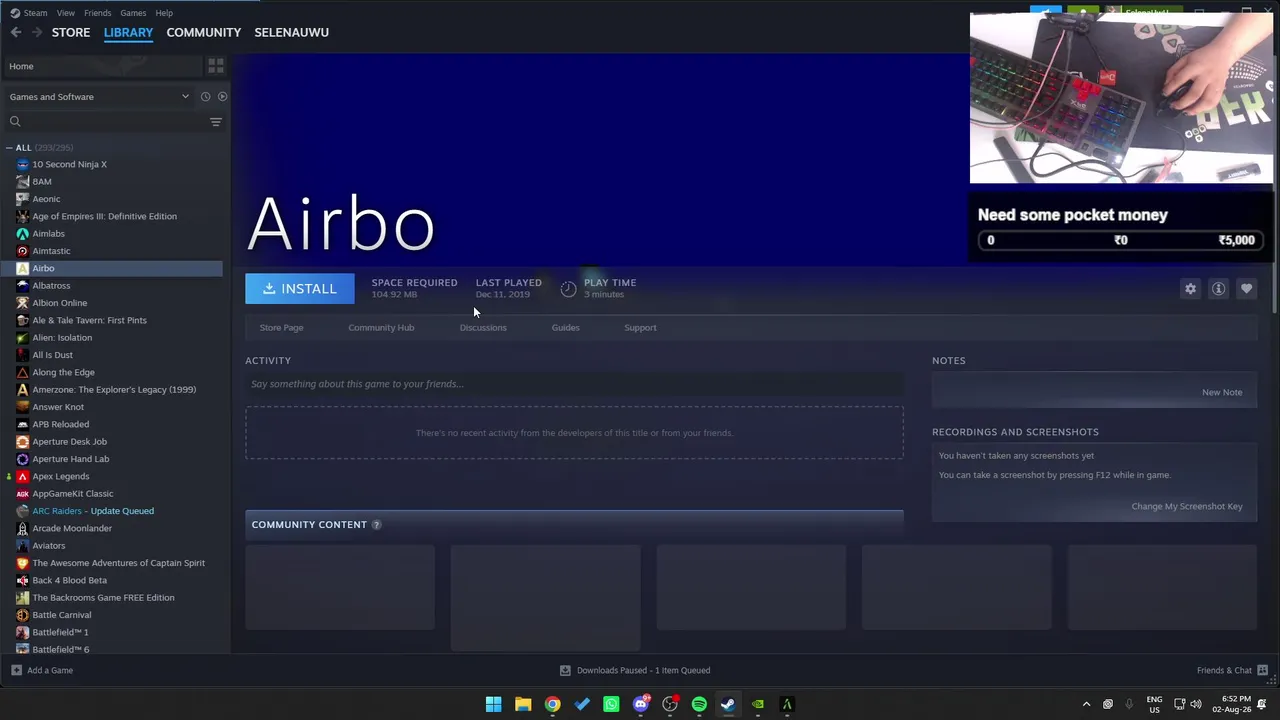Show Airbo game info icon
Screen dimensions: 1280x720
tap(1218, 289)
